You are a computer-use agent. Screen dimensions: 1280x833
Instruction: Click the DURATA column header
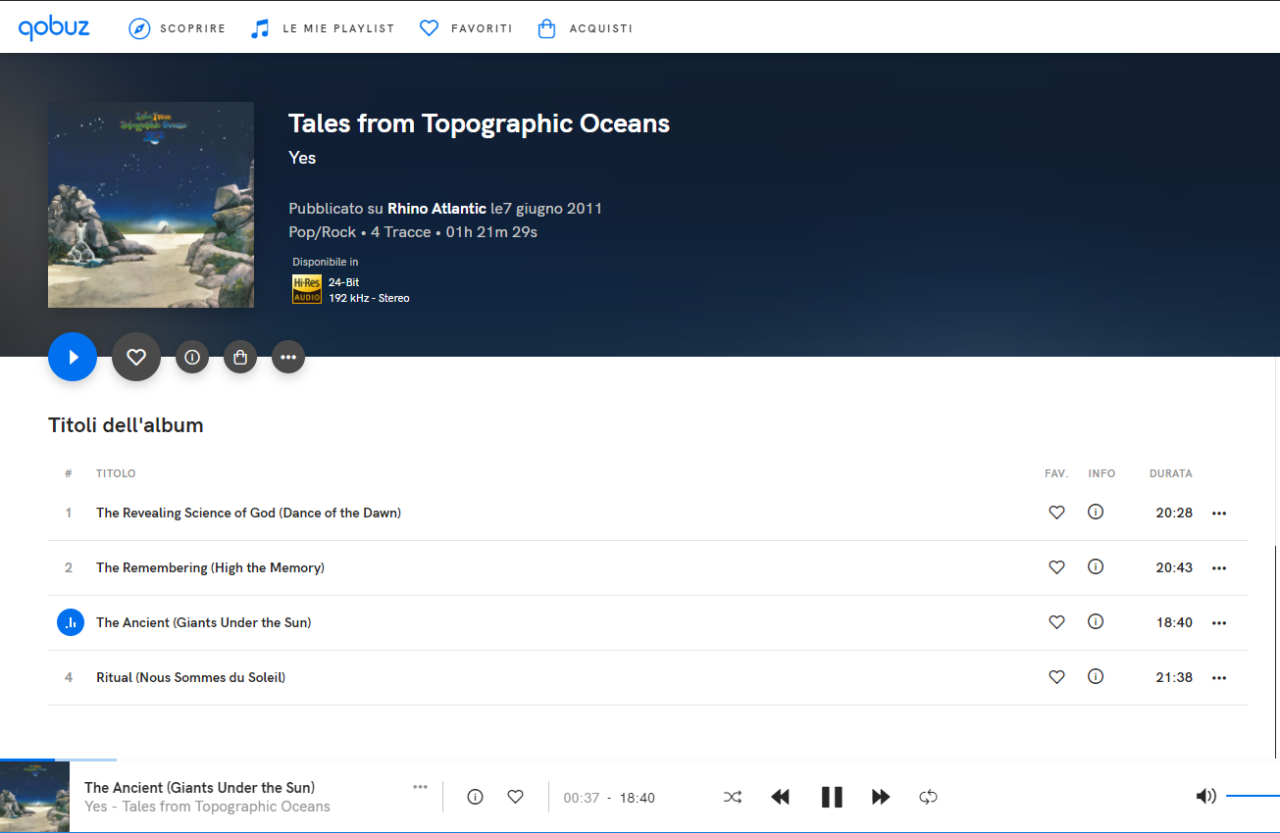1171,474
